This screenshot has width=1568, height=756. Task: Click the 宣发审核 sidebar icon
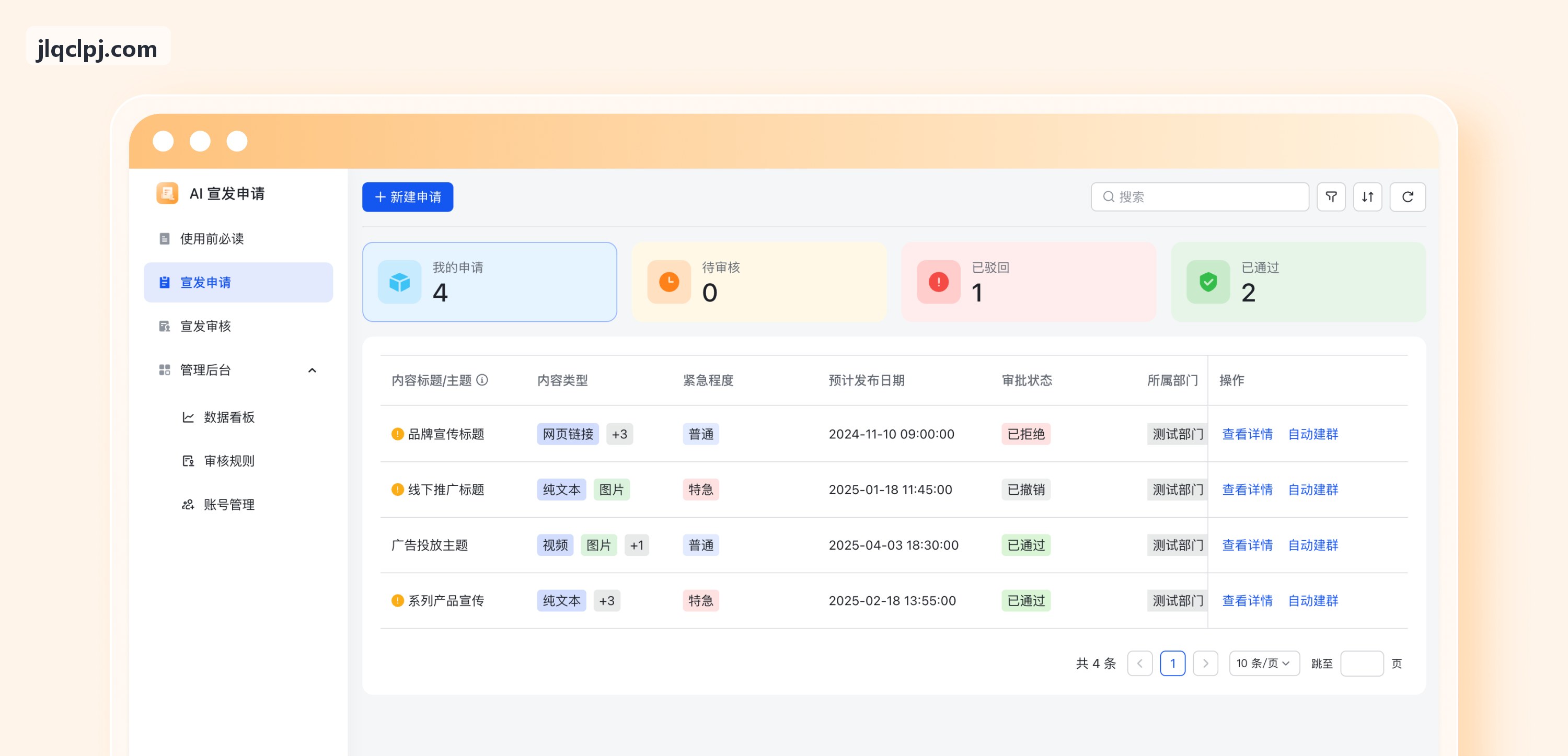pos(164,326)
